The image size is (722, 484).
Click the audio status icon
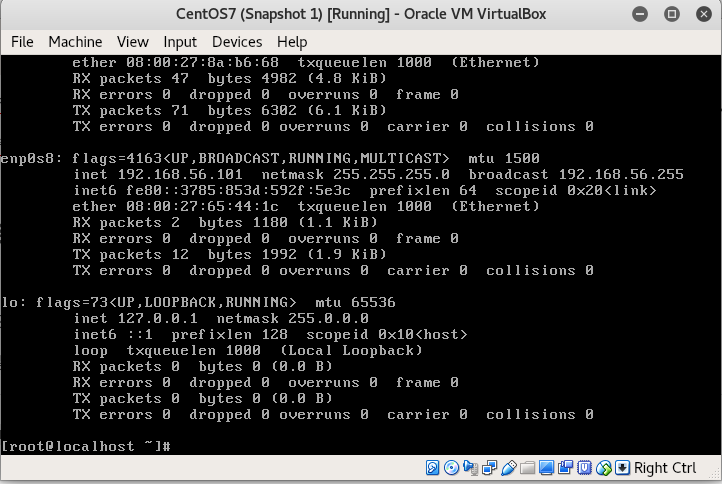pyautogui.click(x=471, y=468)
